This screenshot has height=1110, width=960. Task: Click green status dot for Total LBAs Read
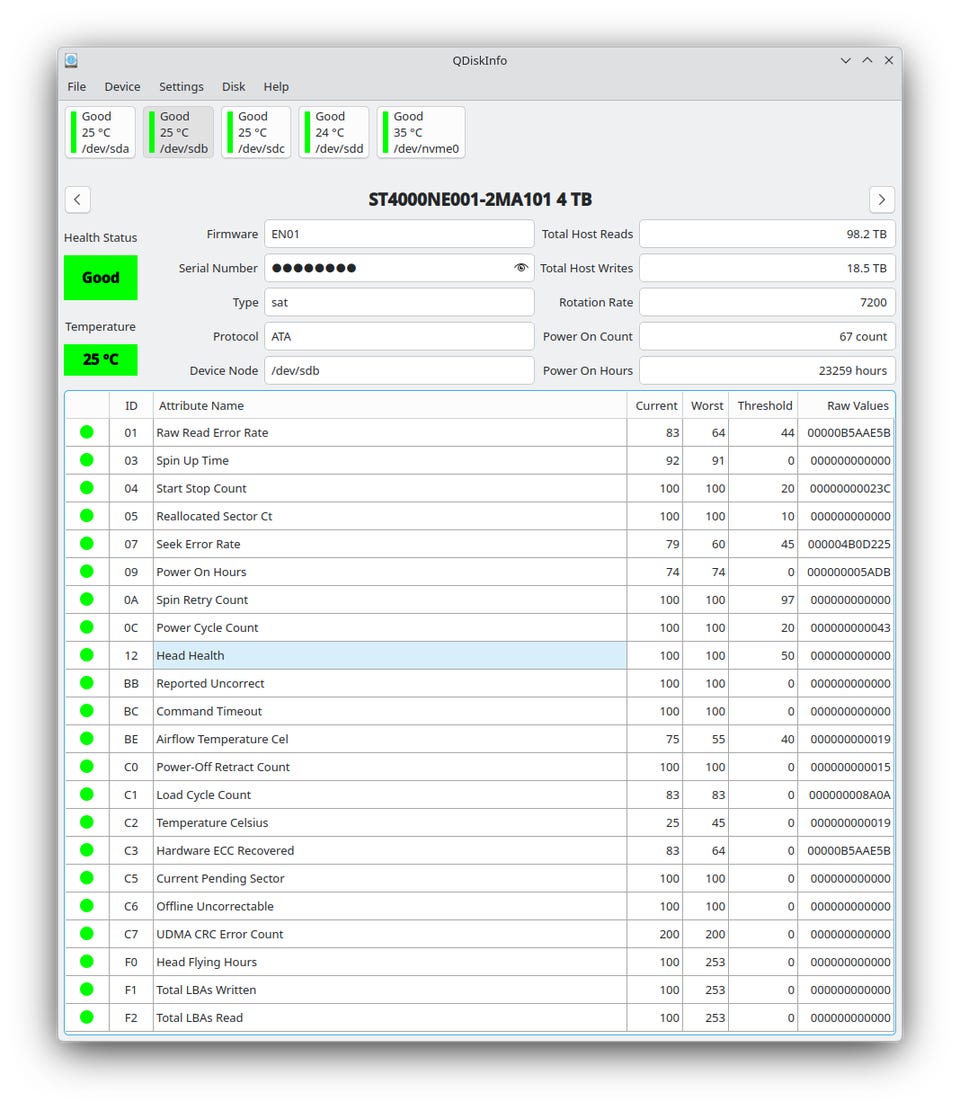pyautogui.click(x=86, y=1017)
